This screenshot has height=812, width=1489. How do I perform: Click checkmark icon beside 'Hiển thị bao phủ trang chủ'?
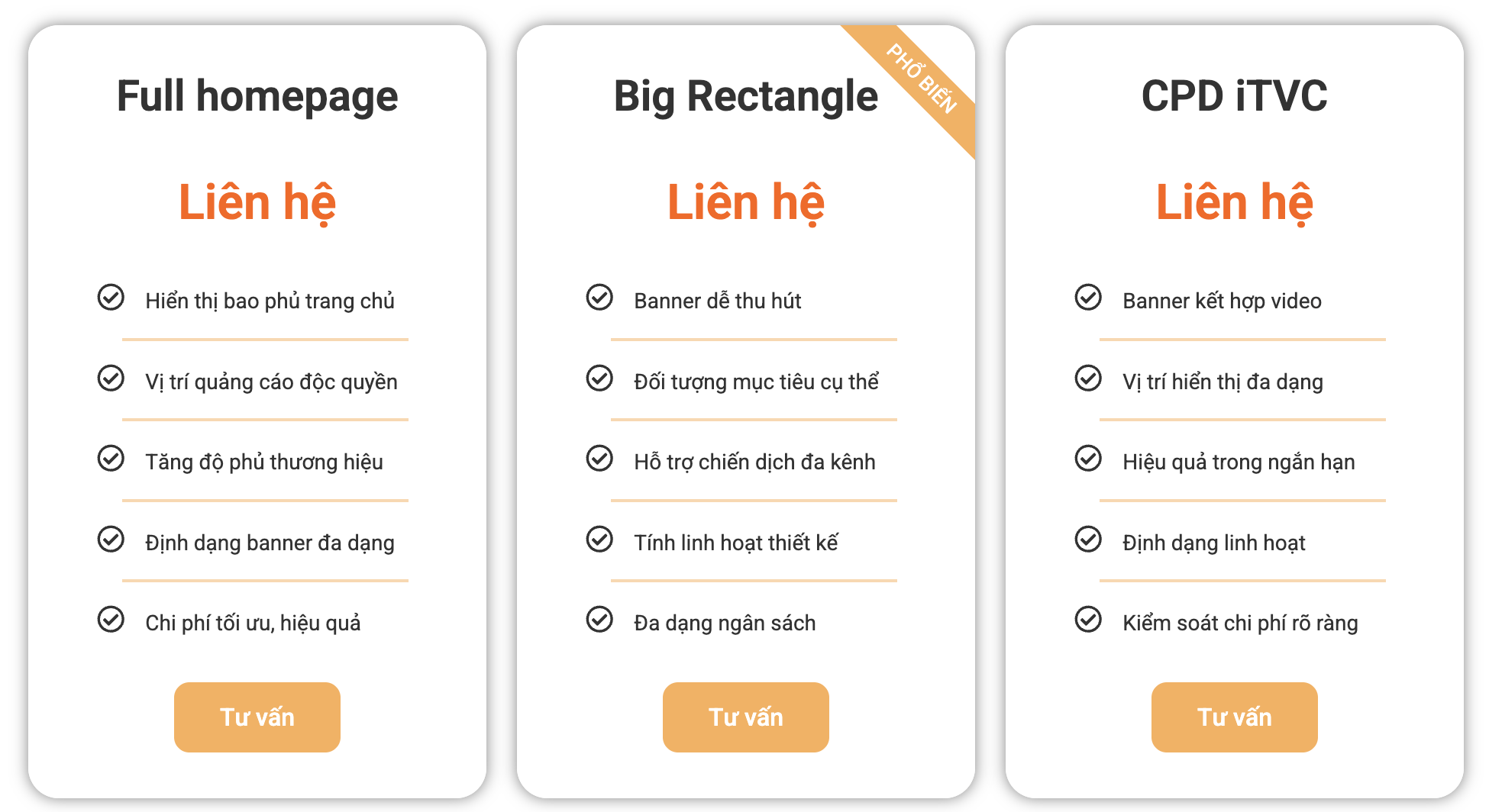[111, 297]
